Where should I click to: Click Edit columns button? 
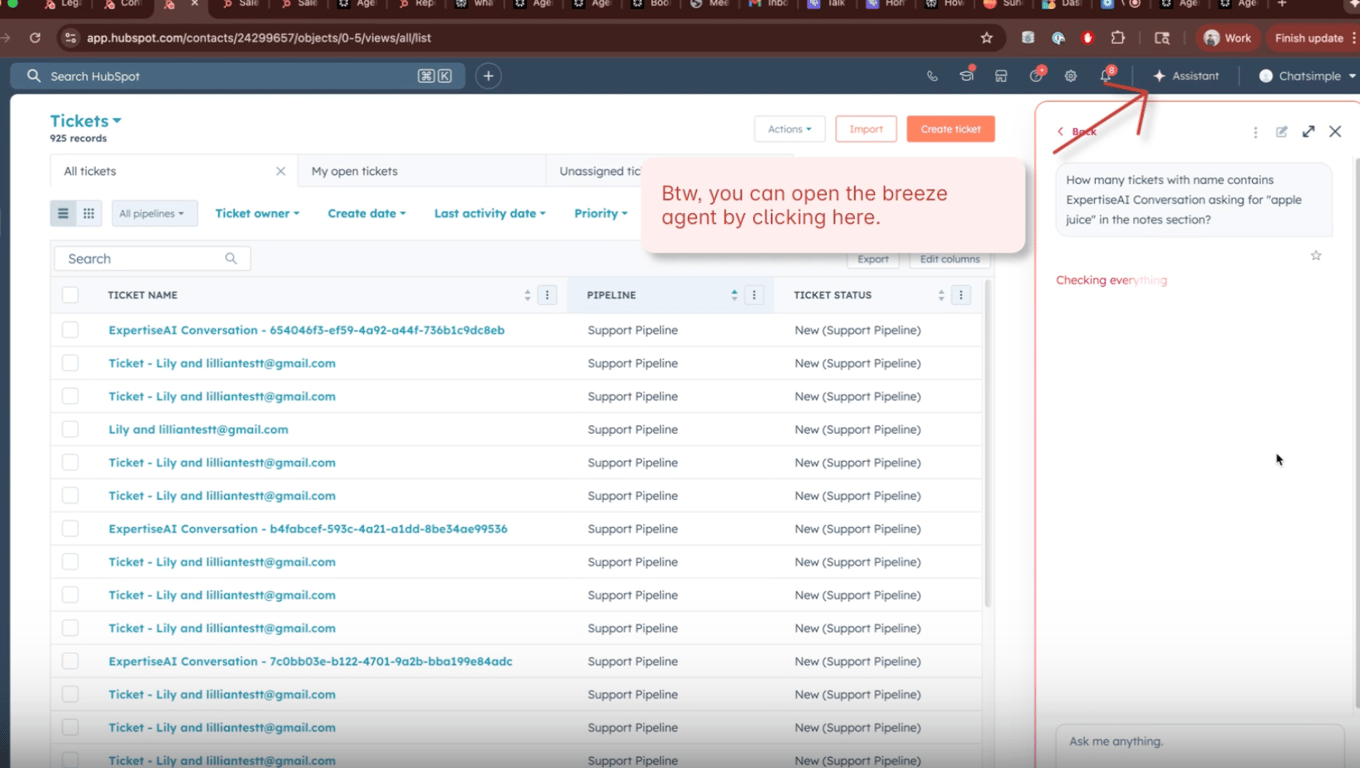coord(950,259)
